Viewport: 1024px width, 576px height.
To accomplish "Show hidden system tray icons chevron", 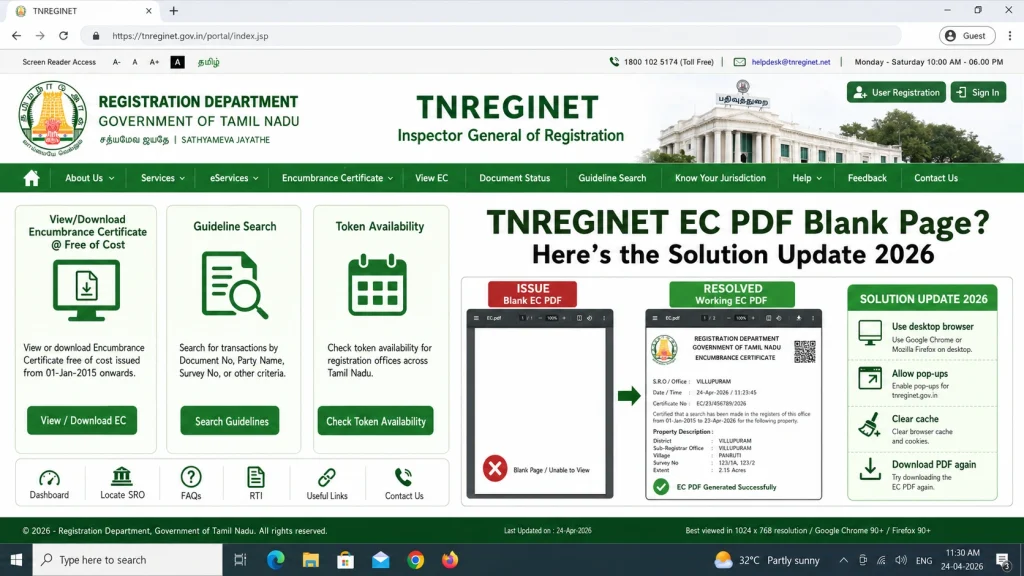I will [844, 560].
